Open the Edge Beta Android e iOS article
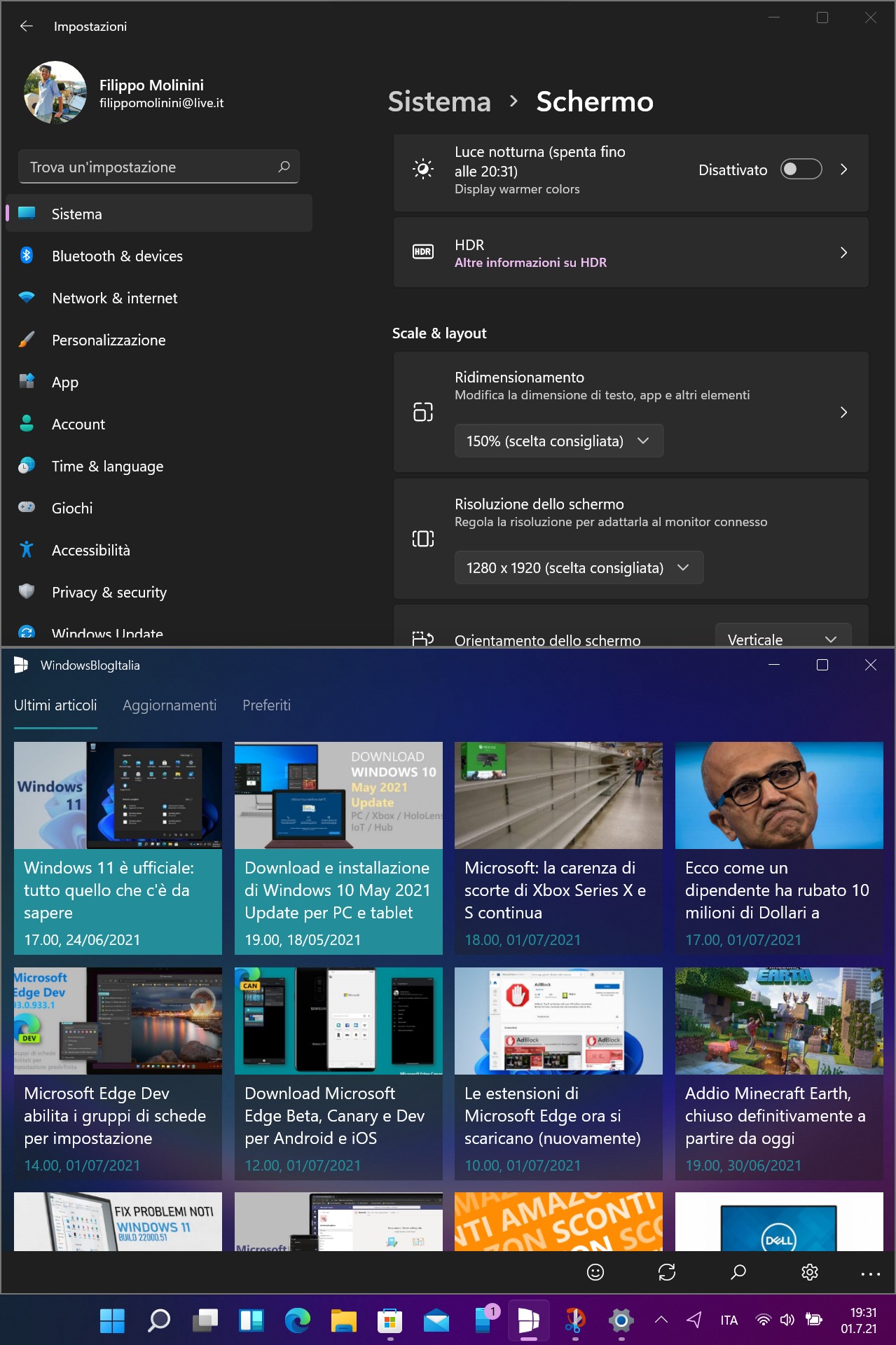Viewport: 896px width, 1345px height. (x=338, y=1074)
